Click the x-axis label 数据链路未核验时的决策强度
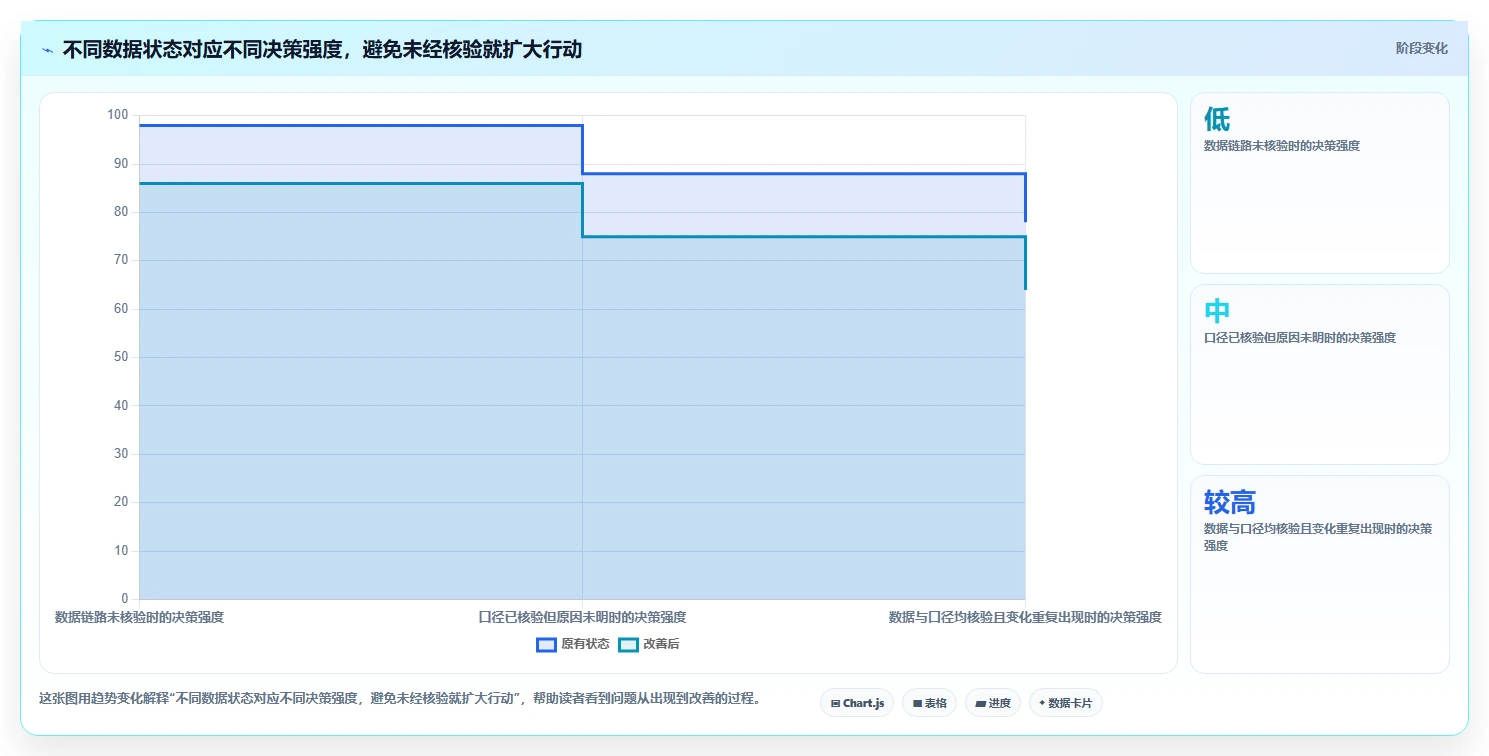Image resolution: width=1489 pixels, height=756 pixels. 139,618
